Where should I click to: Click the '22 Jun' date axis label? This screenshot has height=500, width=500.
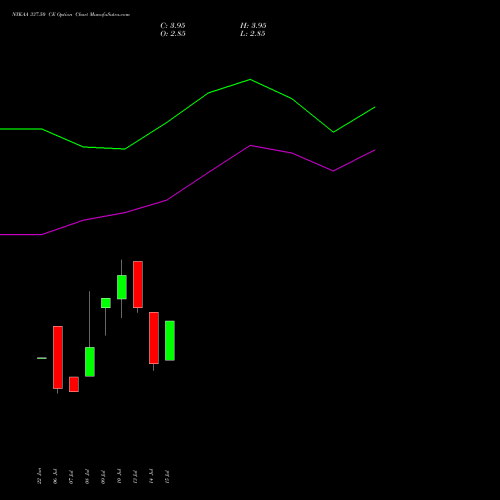(39, 476)
